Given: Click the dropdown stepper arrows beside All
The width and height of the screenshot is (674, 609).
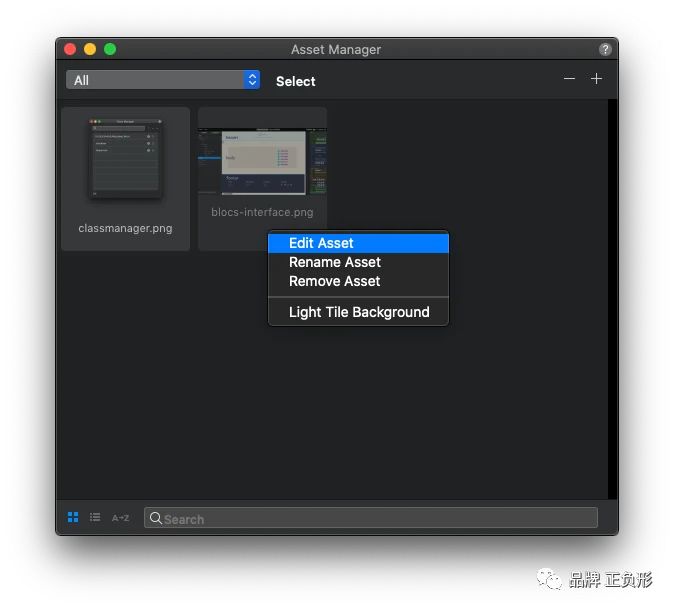Looking at the screenshot, I should tap(252, 80).
